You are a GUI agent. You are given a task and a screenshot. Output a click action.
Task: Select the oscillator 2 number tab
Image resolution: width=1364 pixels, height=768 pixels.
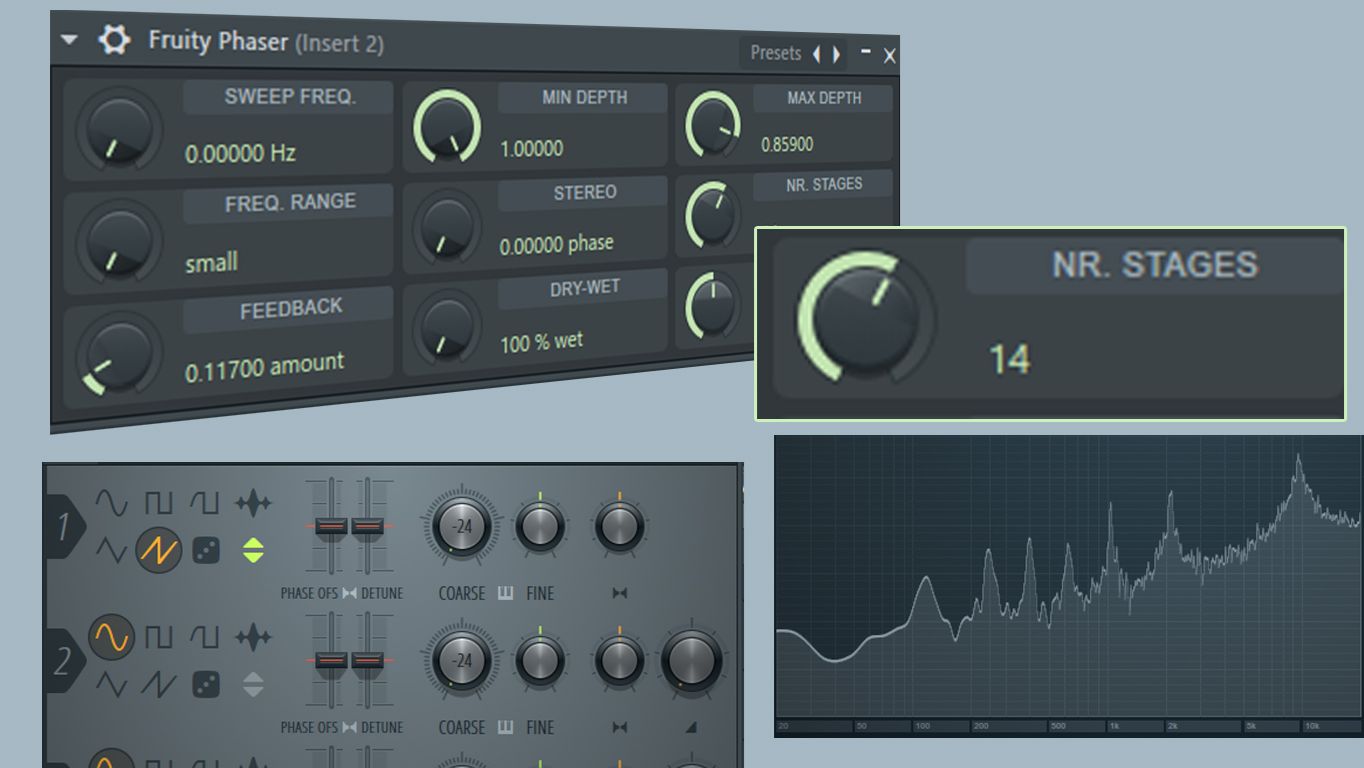click(x=63, y=661)
